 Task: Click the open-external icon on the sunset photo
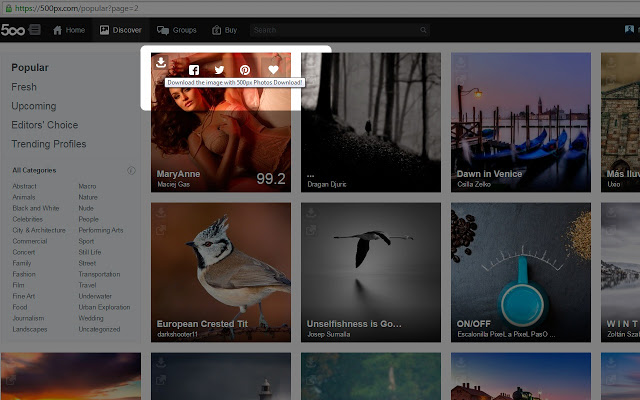[x=11, y=380]
